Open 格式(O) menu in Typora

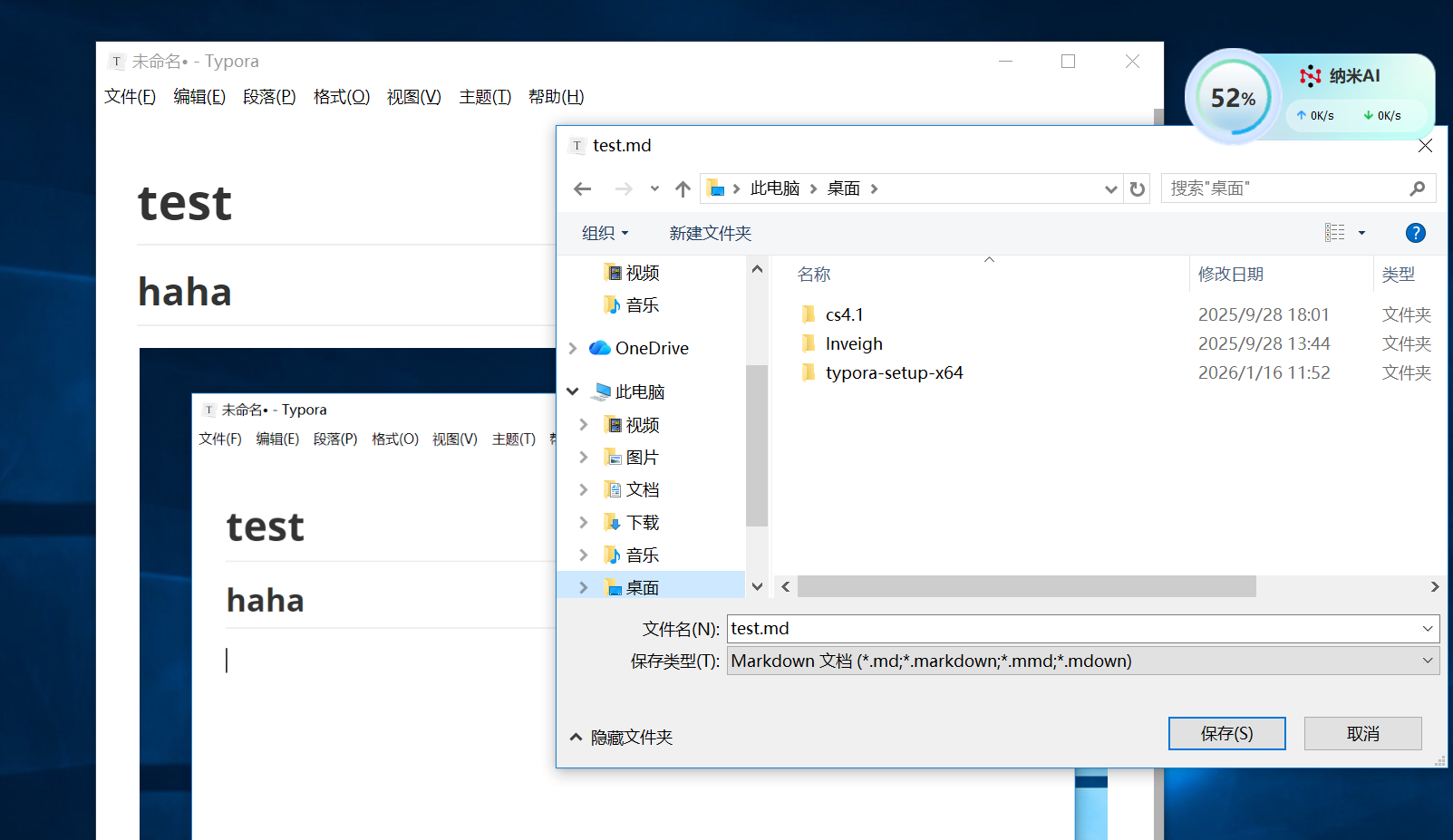coord(342,96)
